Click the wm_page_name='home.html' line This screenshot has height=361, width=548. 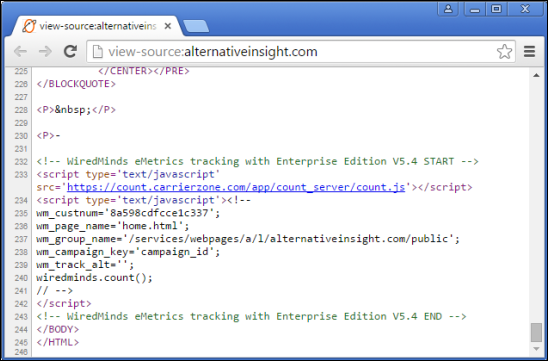(113, 226)
